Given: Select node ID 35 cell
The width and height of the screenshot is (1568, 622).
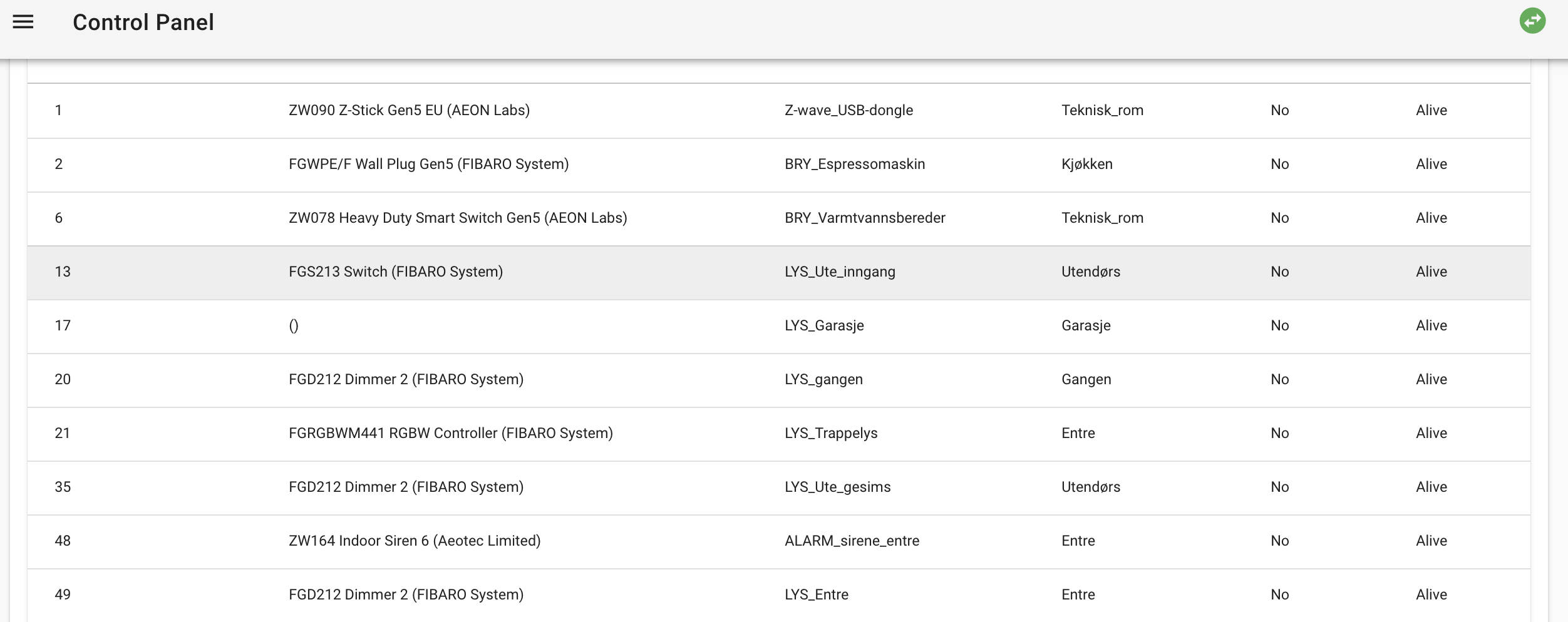Looking at the screenshot, I should point(63,487).
